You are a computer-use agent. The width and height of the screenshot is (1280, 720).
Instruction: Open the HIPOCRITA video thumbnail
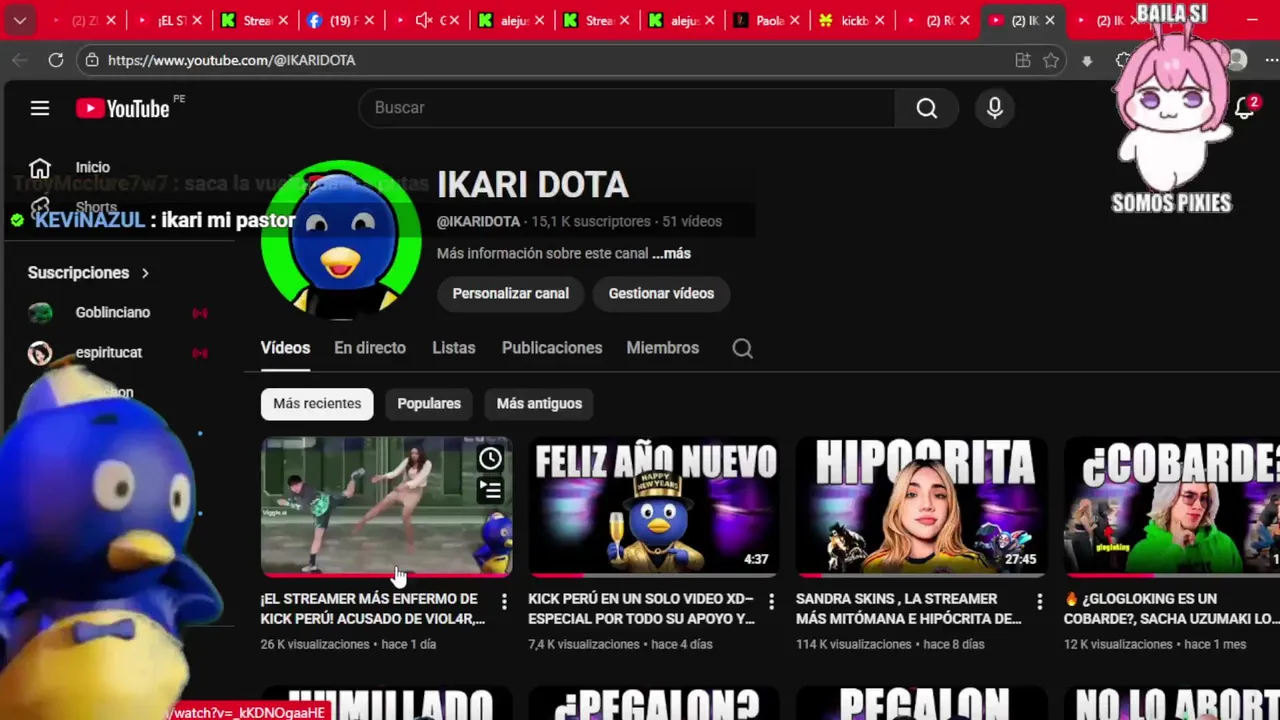[x=921, y=507]
